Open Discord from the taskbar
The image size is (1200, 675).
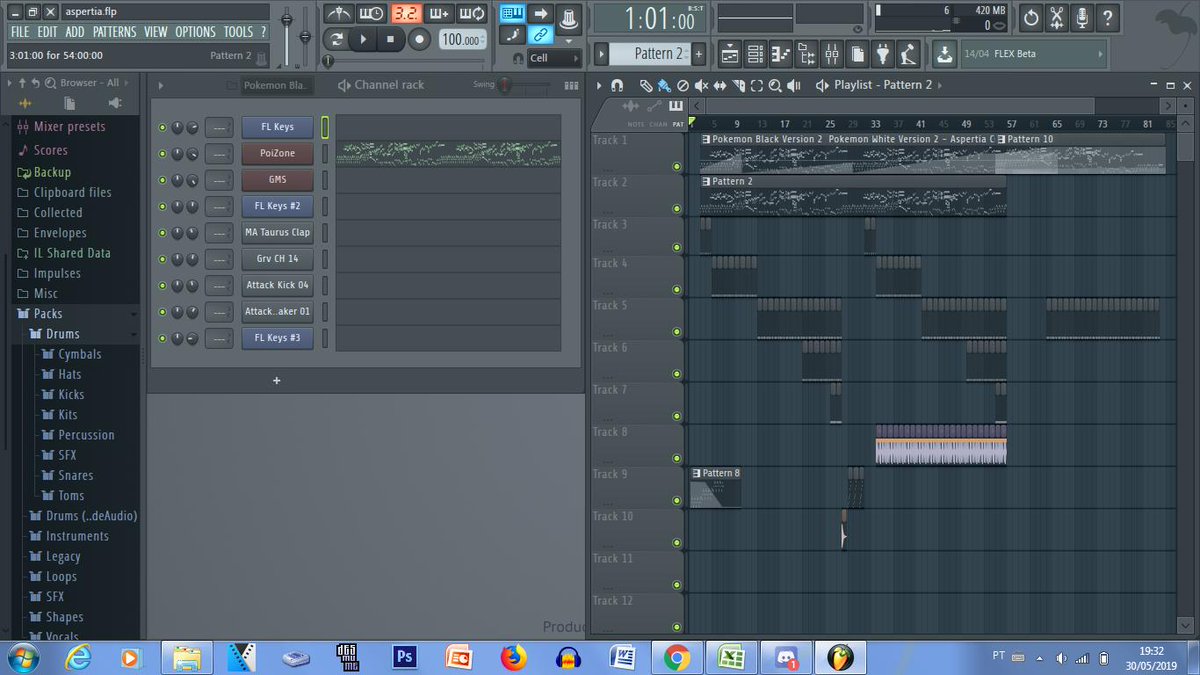click(x=785, y=658)
